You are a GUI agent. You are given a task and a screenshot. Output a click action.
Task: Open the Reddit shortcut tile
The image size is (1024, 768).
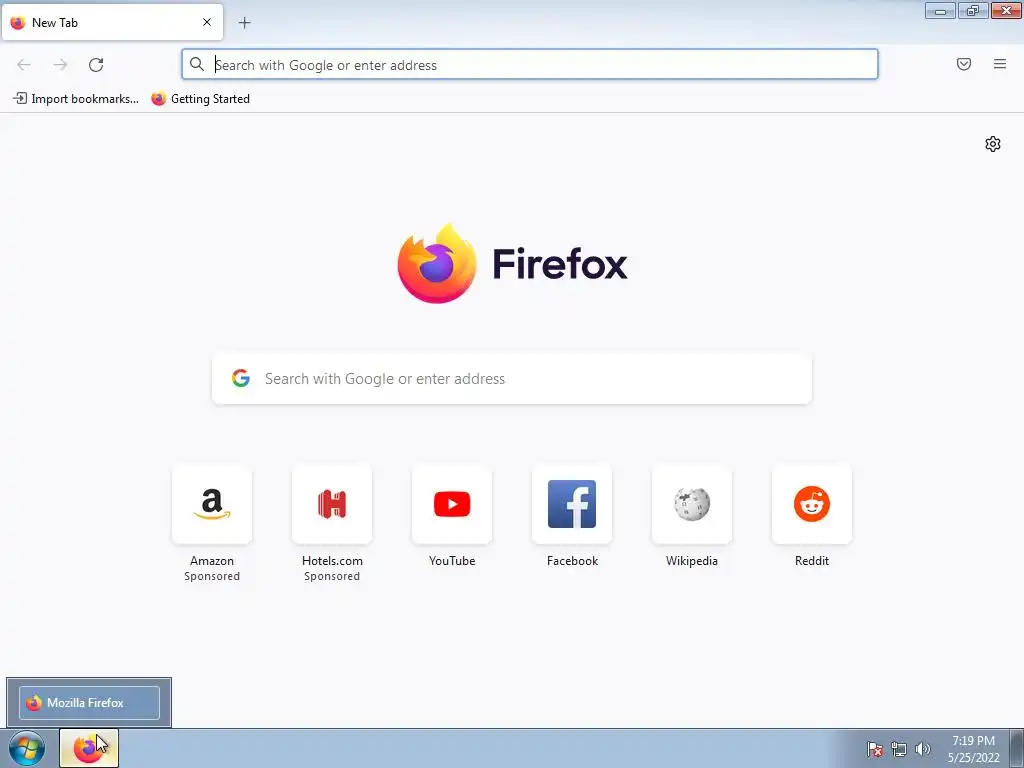(x=812, y=504)
